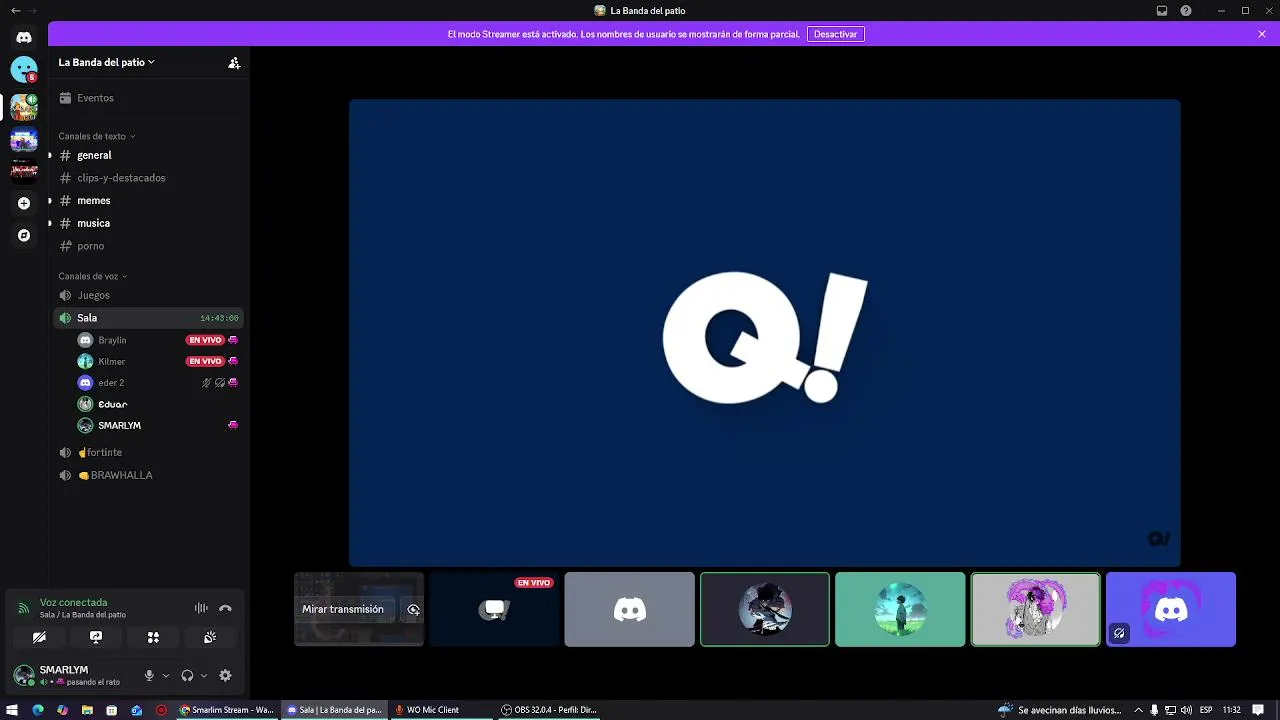This screenshot has height=720, width=1280.
Task: Click the main Q! stream view
Action: tap(765, 333)
